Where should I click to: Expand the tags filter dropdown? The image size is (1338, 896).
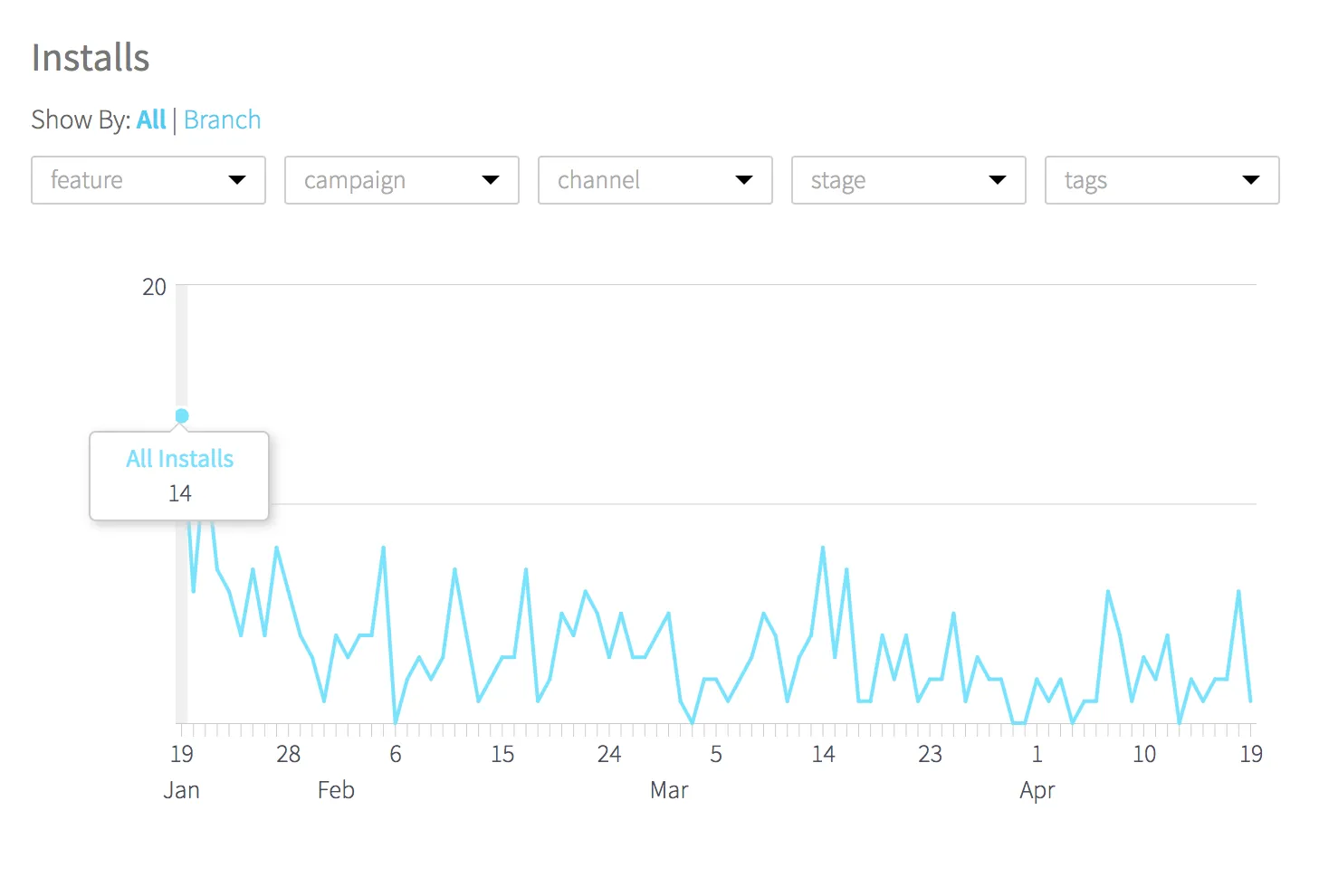point(1161,180)
